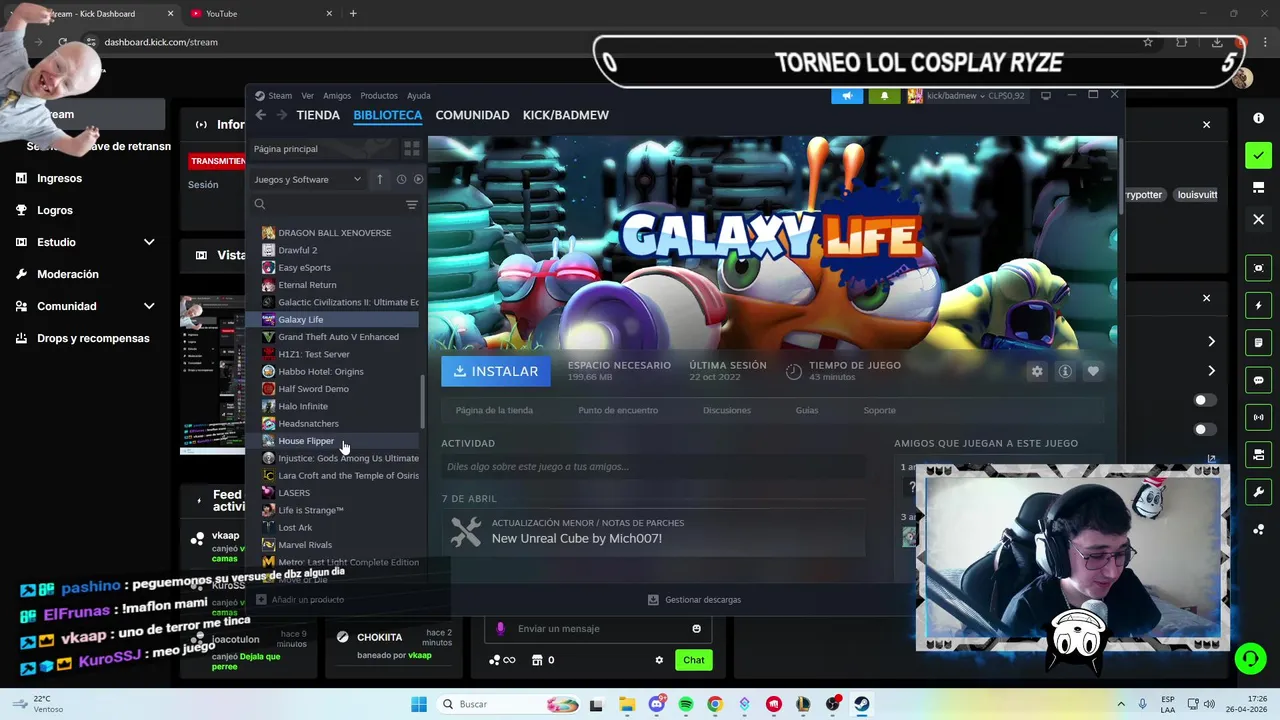Add Galaxy Life to favorites heart
The height and width of the screenshot is (720, 1280).
(1093, 371)
